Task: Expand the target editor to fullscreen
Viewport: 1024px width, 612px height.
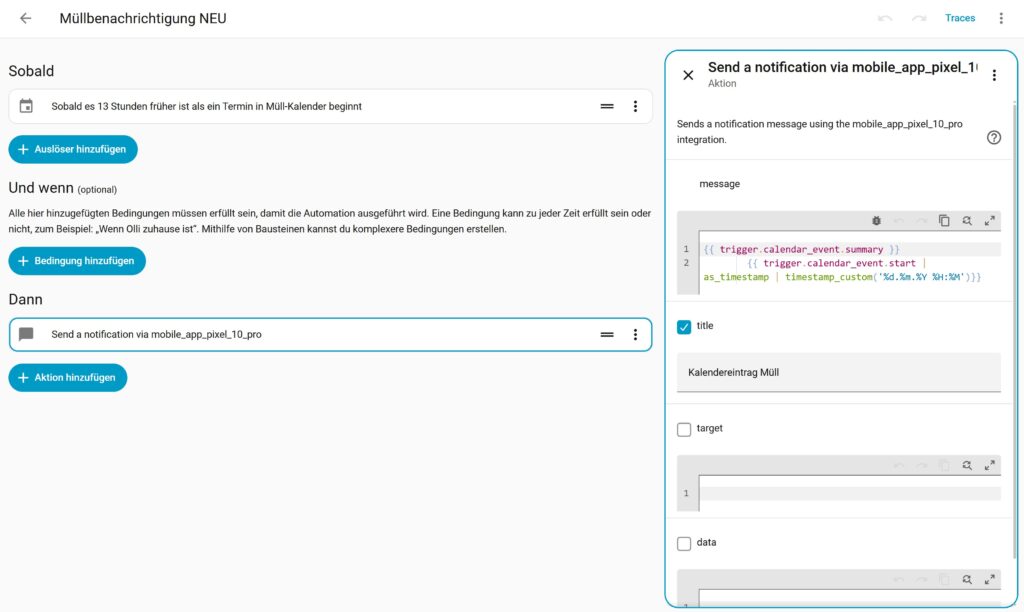Action: tap(989, 465)
